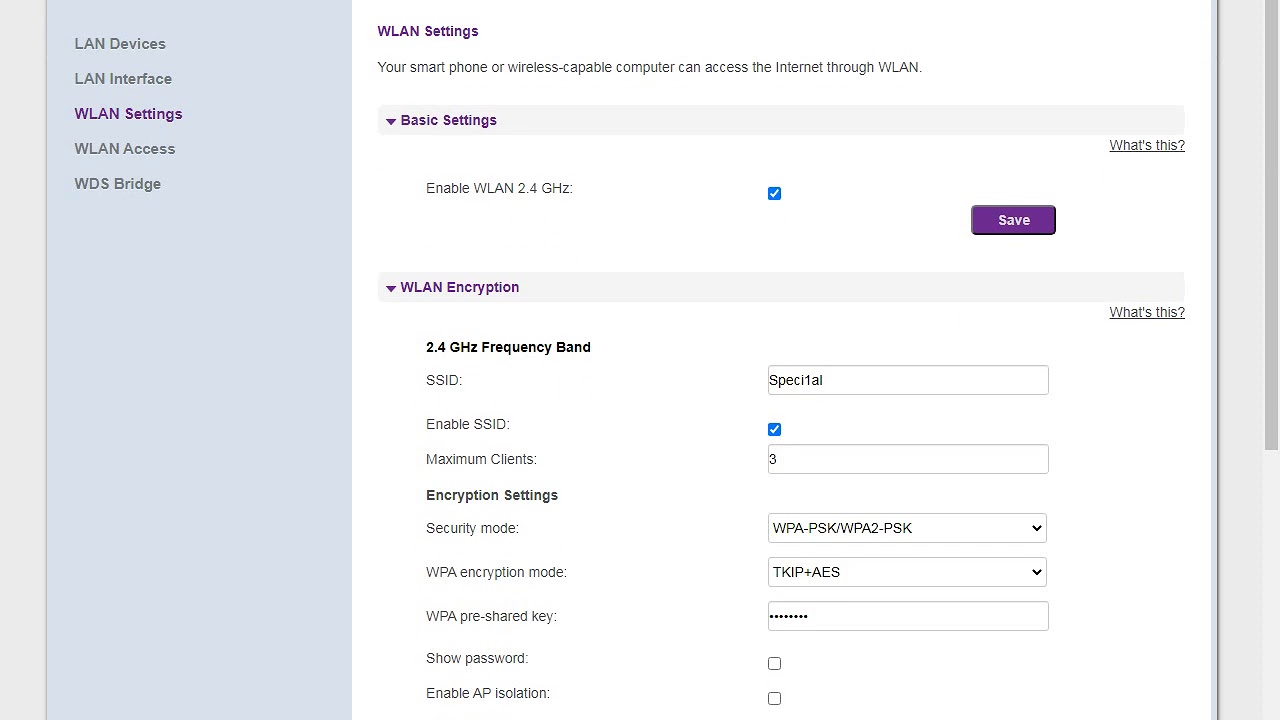Go to the LAN Interface page
Image resolution: width=1280 pixels, height=720 pixels.
[x=123, y=79]
